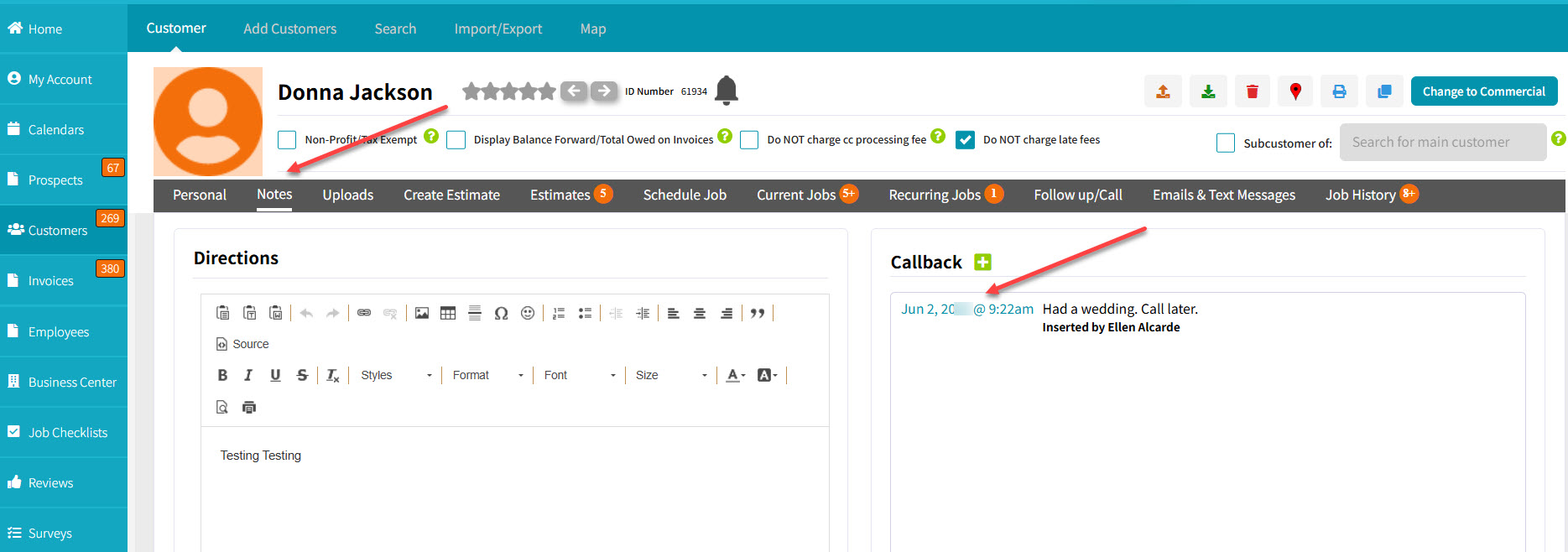Open the Job History tab
This screenshot has width=1568, height=552.
(1371, 195)
